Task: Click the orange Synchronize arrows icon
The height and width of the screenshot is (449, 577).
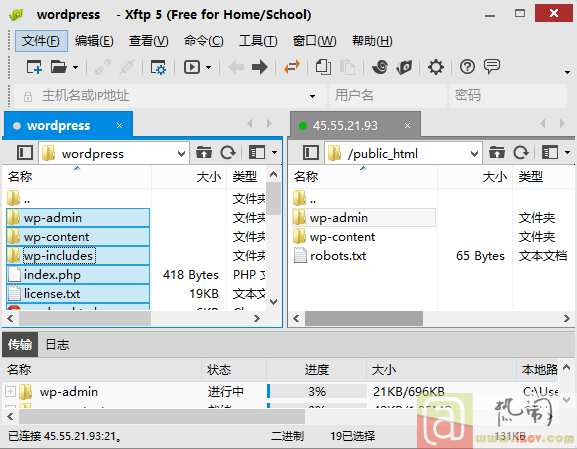Action: 292,67
